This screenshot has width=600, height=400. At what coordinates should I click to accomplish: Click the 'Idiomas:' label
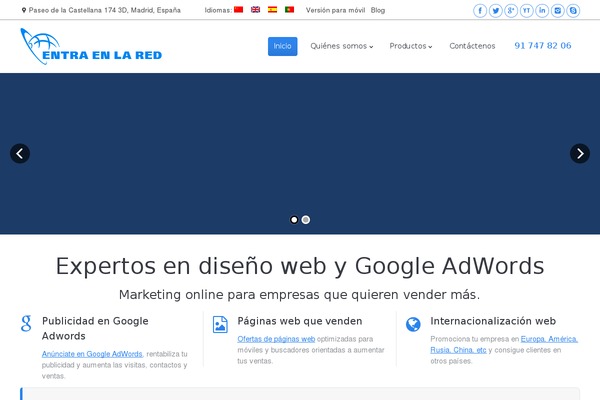pyautogui.click(x=218, y=10)
